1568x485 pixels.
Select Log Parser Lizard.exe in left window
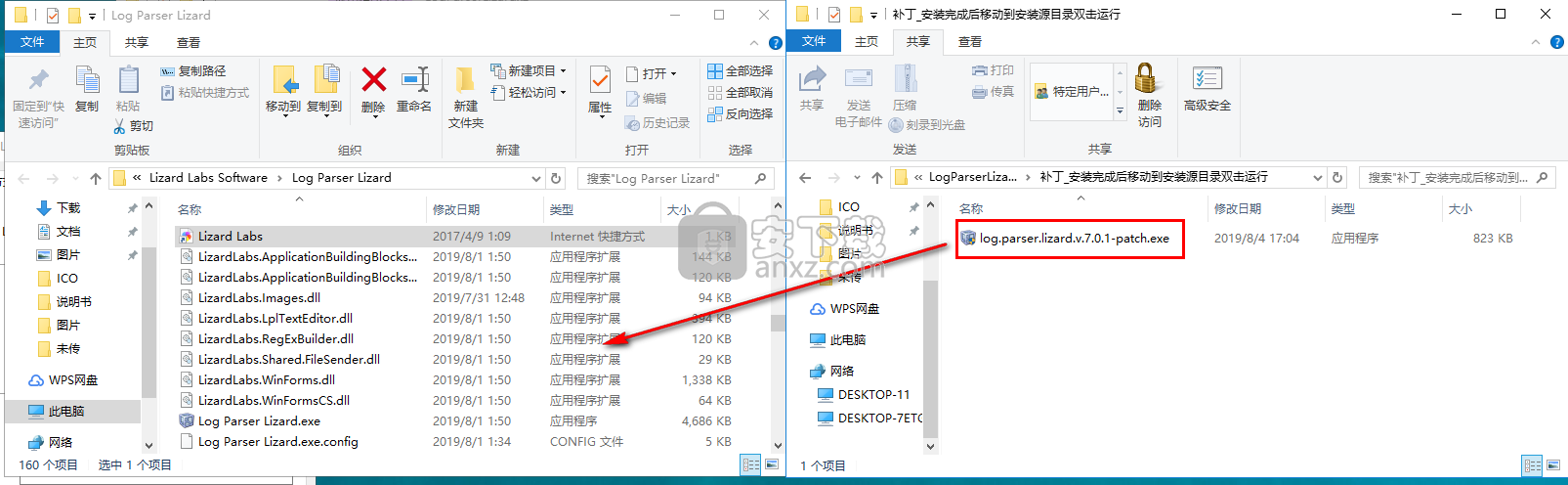(259, 421)
